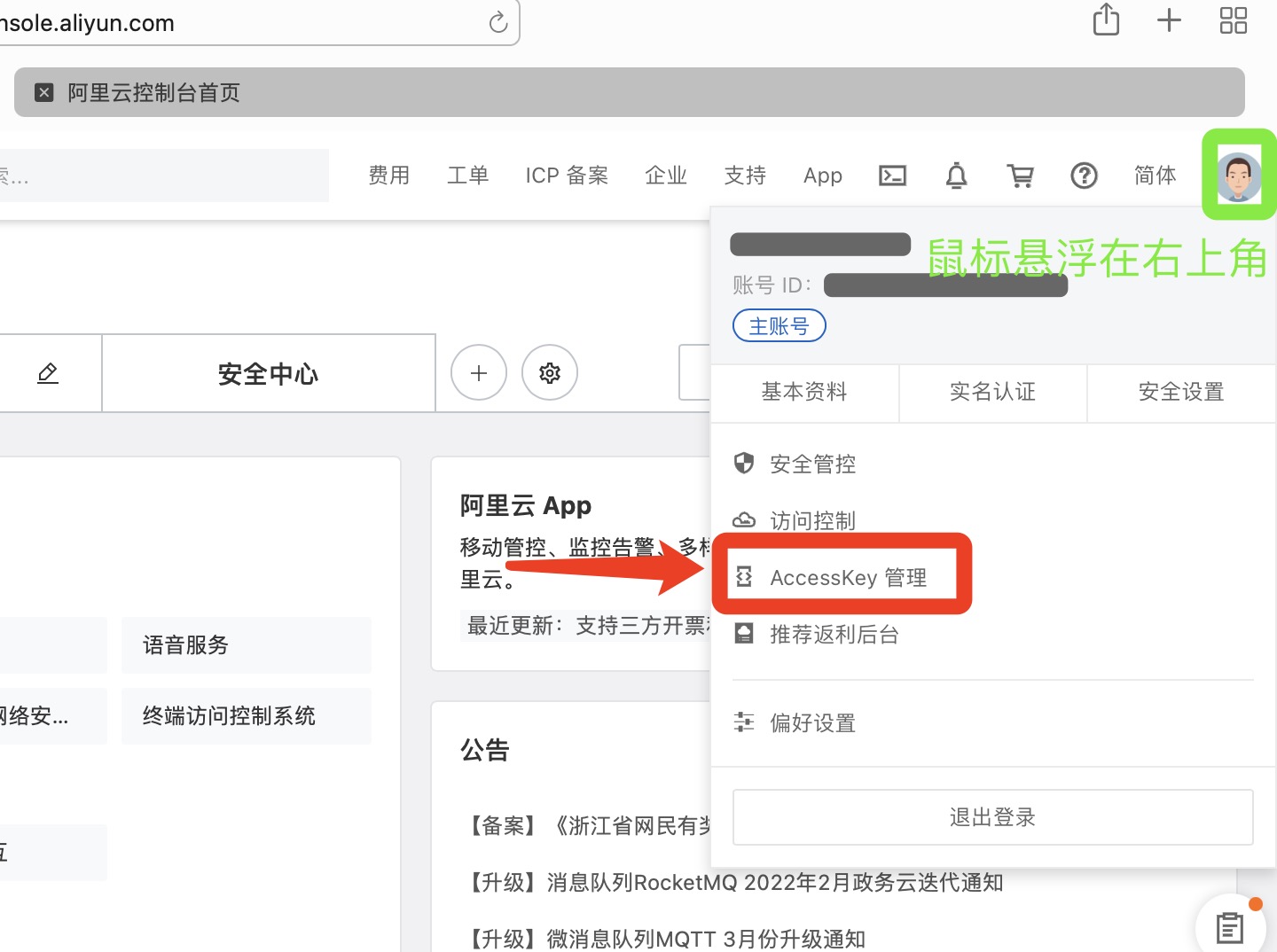Click the user avatar in the top bar
Screen dimensions: 1277x952
click(1238, 176)
